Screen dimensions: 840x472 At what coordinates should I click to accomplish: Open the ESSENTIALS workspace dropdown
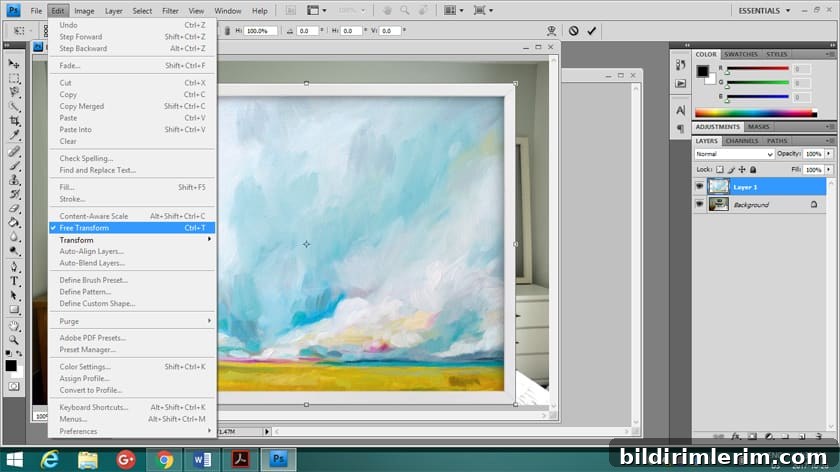(x=764, y=11)
